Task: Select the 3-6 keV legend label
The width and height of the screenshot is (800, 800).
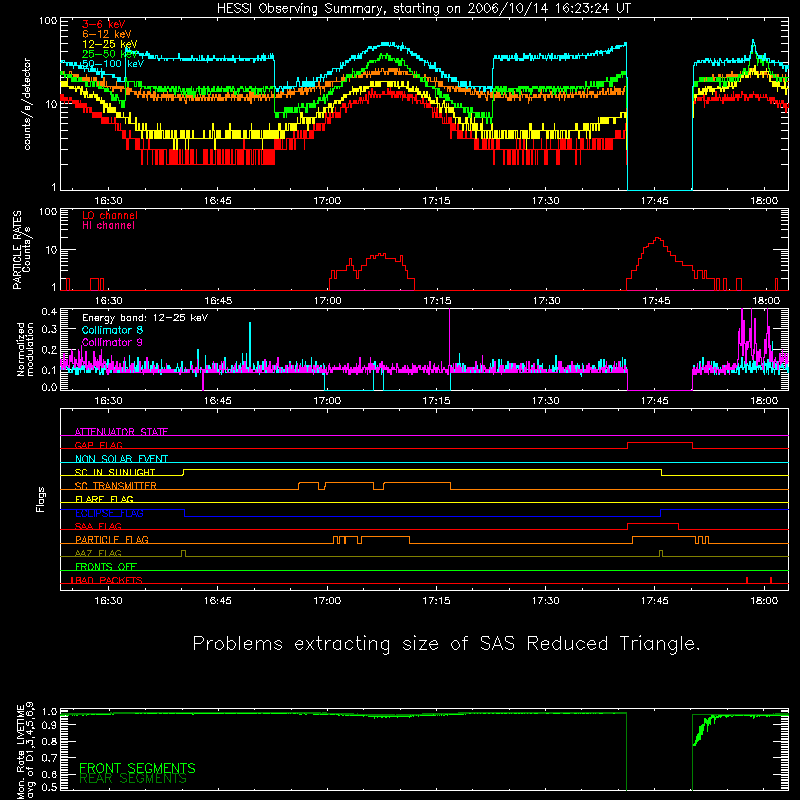Action: (x=103, y=24)
